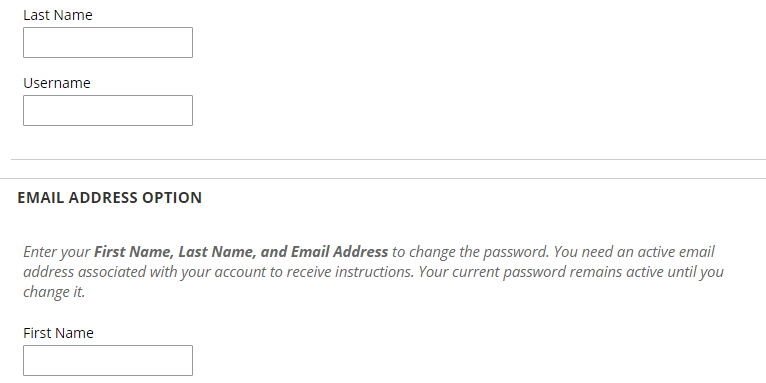Select the First Name field under Email Address Option

[x=108, y=361]
